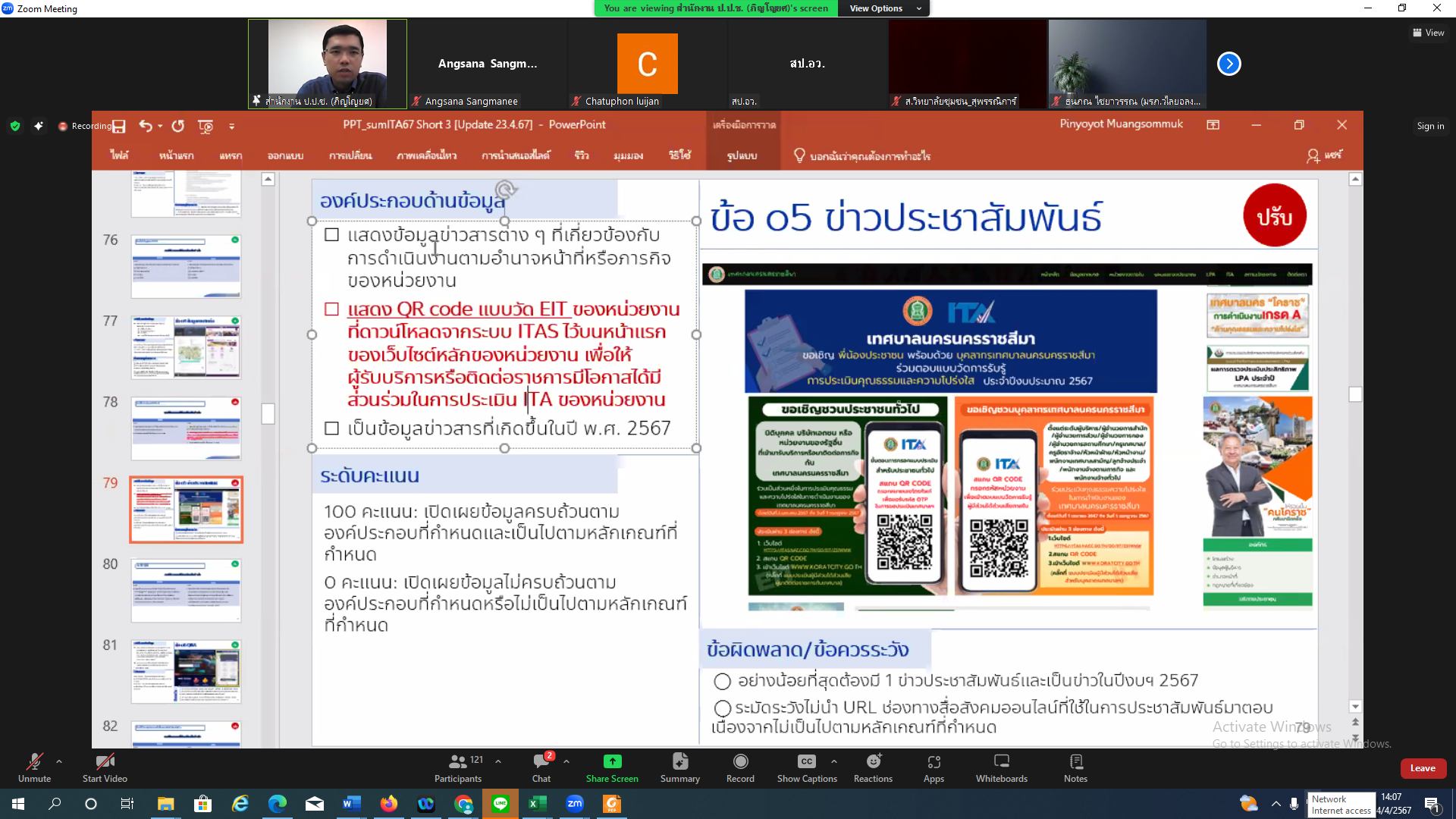Viewport: 1456px width, 819px height.
Task: Open undo history dropdown arrow
Action: pos(160,127)
